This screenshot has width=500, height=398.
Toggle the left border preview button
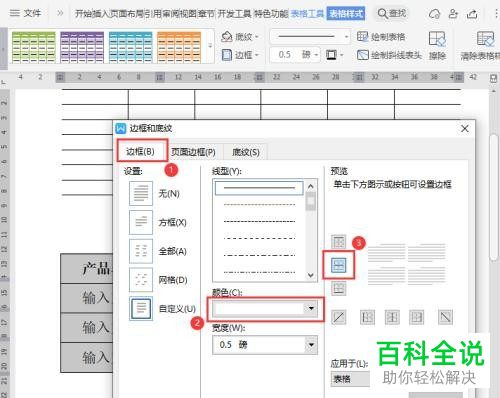coord(367,317)
